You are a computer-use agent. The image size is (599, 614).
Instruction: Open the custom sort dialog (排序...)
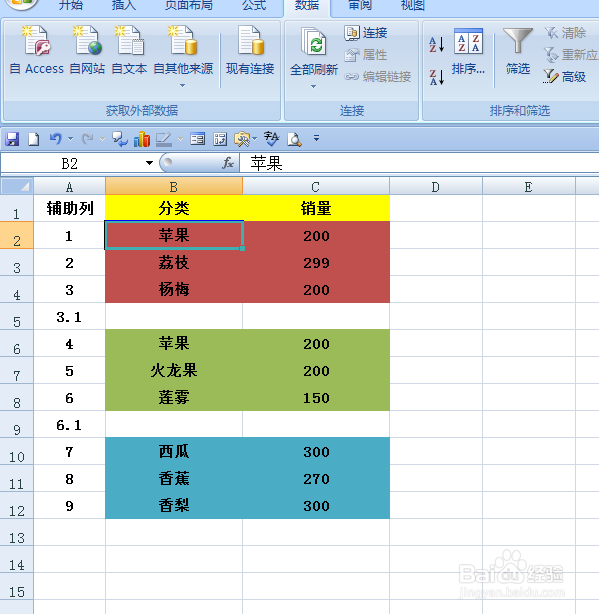(x=468, y=51)
